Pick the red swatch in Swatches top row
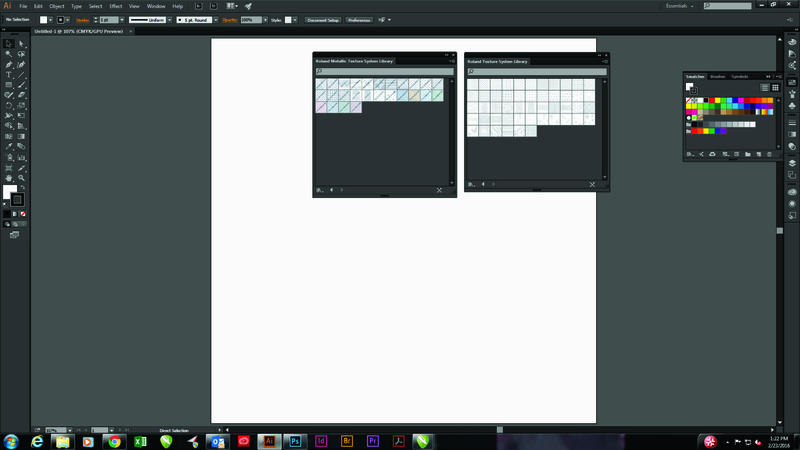 712,101
